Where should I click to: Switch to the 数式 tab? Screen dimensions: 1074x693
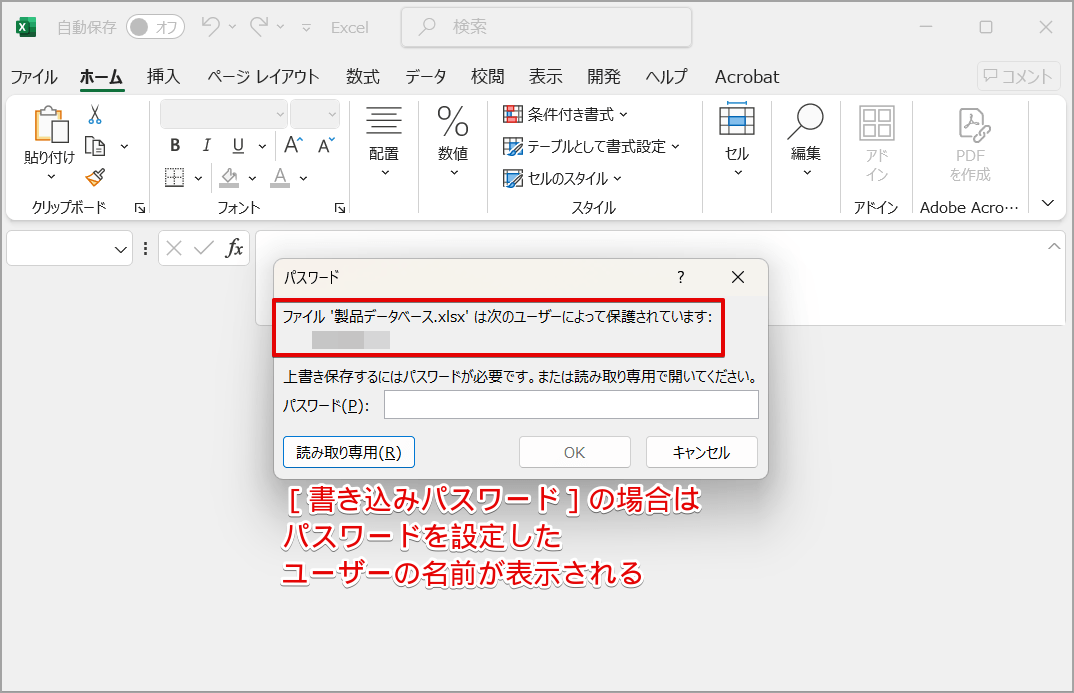tap(362, 77)
